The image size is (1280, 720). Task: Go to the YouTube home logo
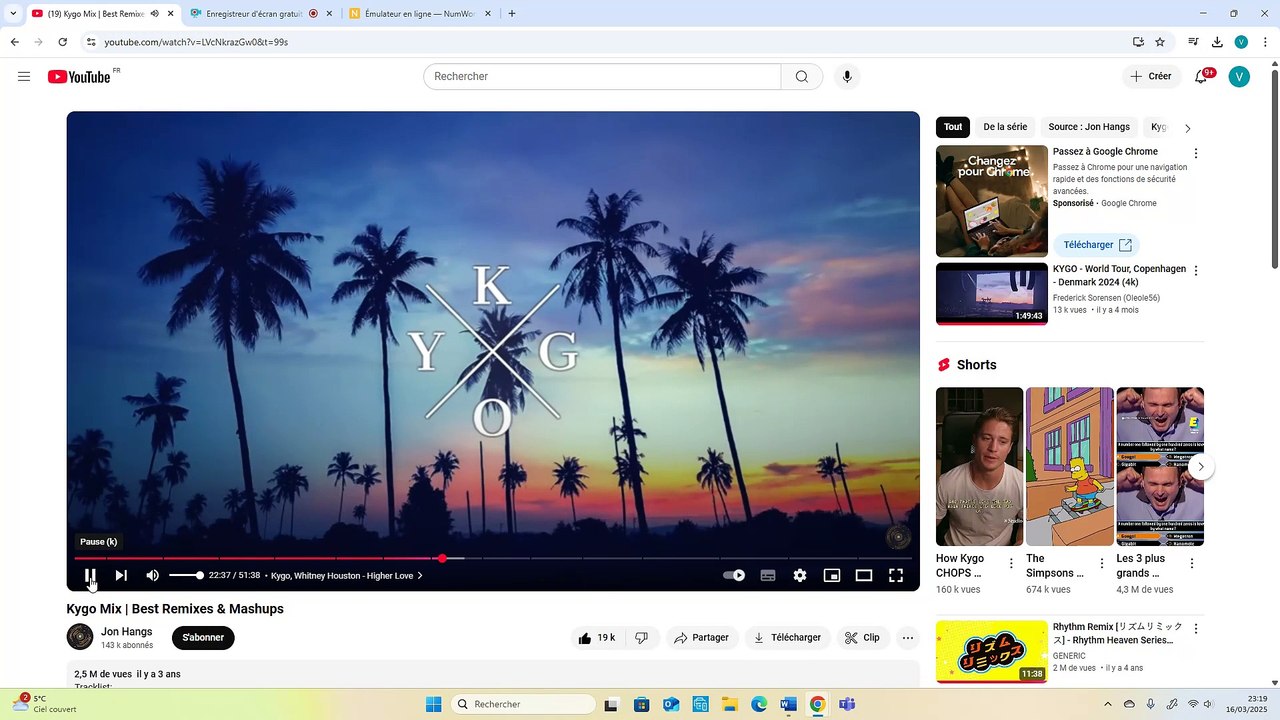80,77
